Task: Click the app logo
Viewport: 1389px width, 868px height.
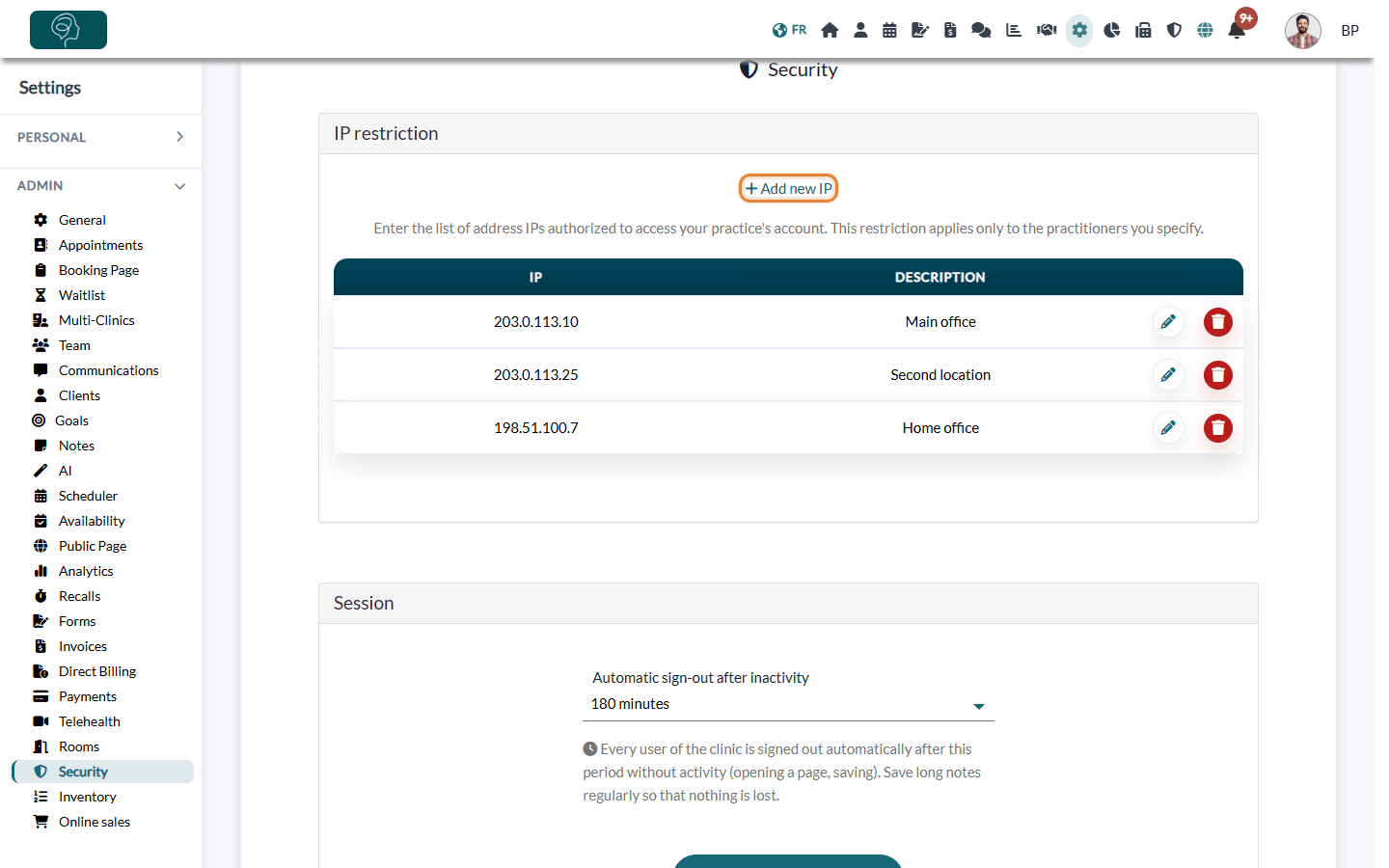Action: (x=68, y=30)
